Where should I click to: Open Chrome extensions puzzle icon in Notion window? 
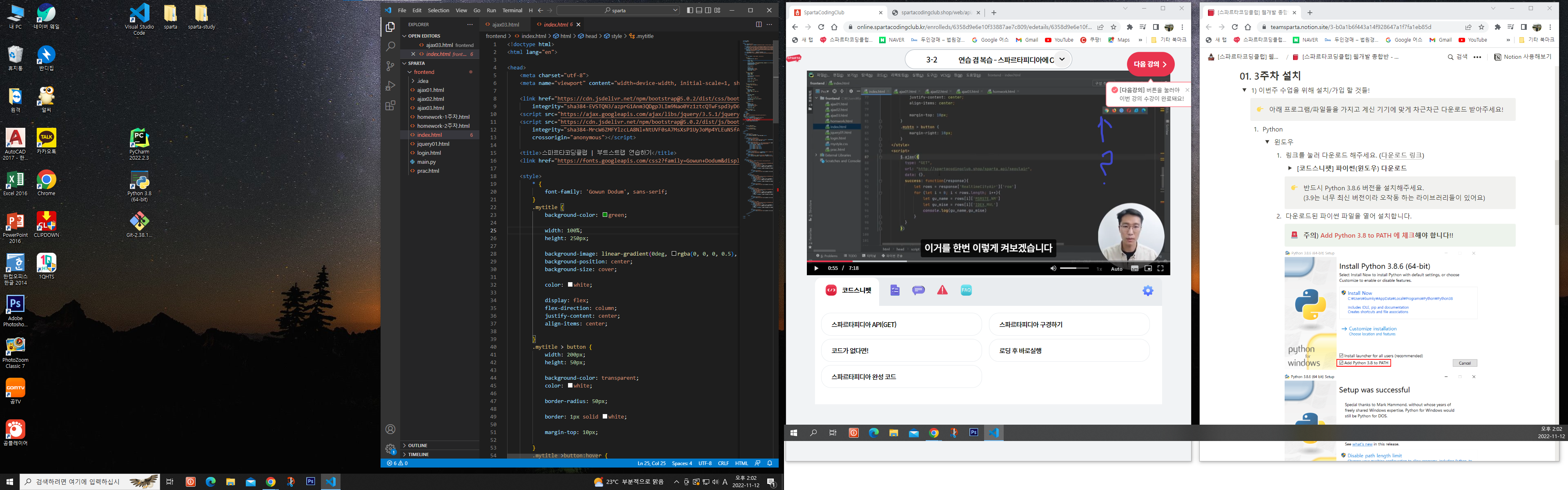[1497, 27]
